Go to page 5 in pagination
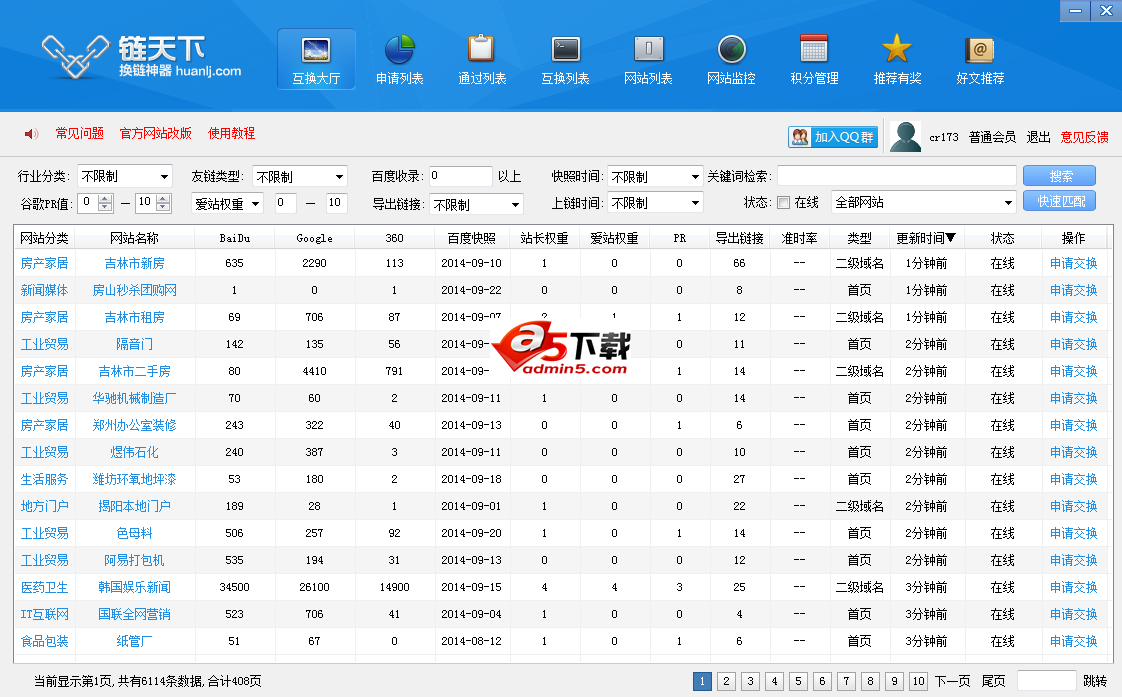The height and width of the screenshot is (697, 1122). pyautogui.click(x=798, y=682)
